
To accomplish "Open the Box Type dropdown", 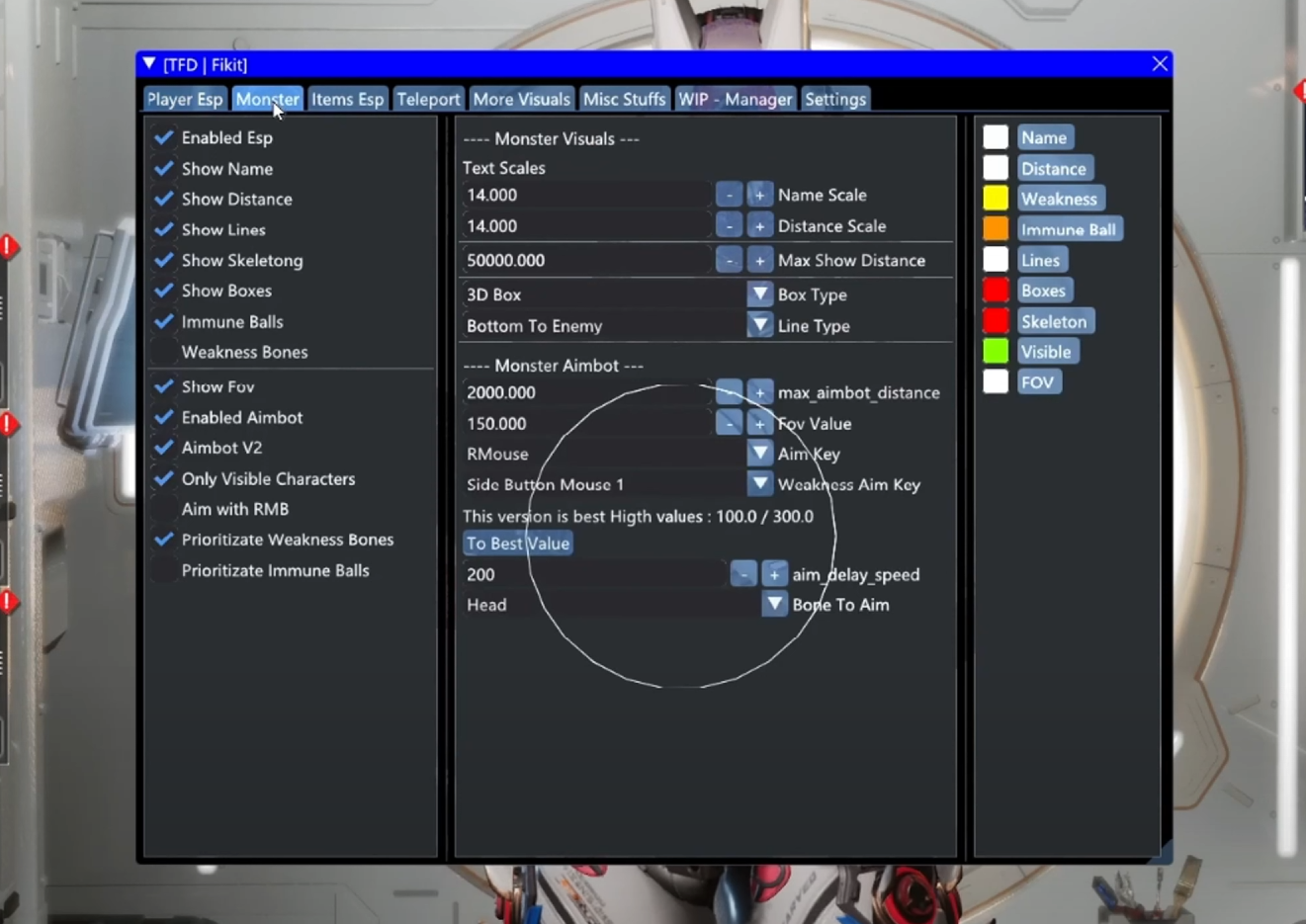I will [x=759, y=294].
